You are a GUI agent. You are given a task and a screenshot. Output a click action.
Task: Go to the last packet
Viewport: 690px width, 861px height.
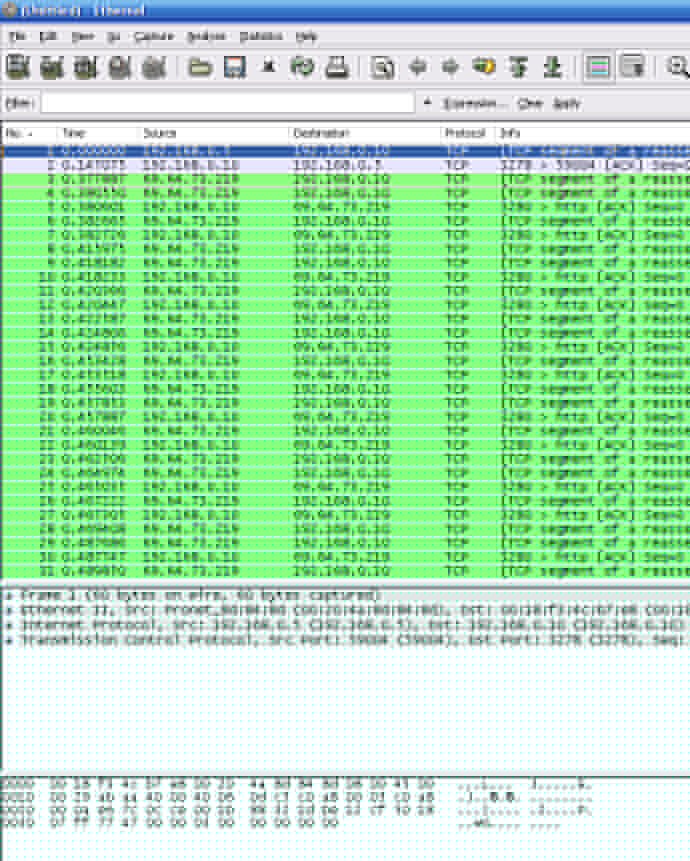point(552,67)
